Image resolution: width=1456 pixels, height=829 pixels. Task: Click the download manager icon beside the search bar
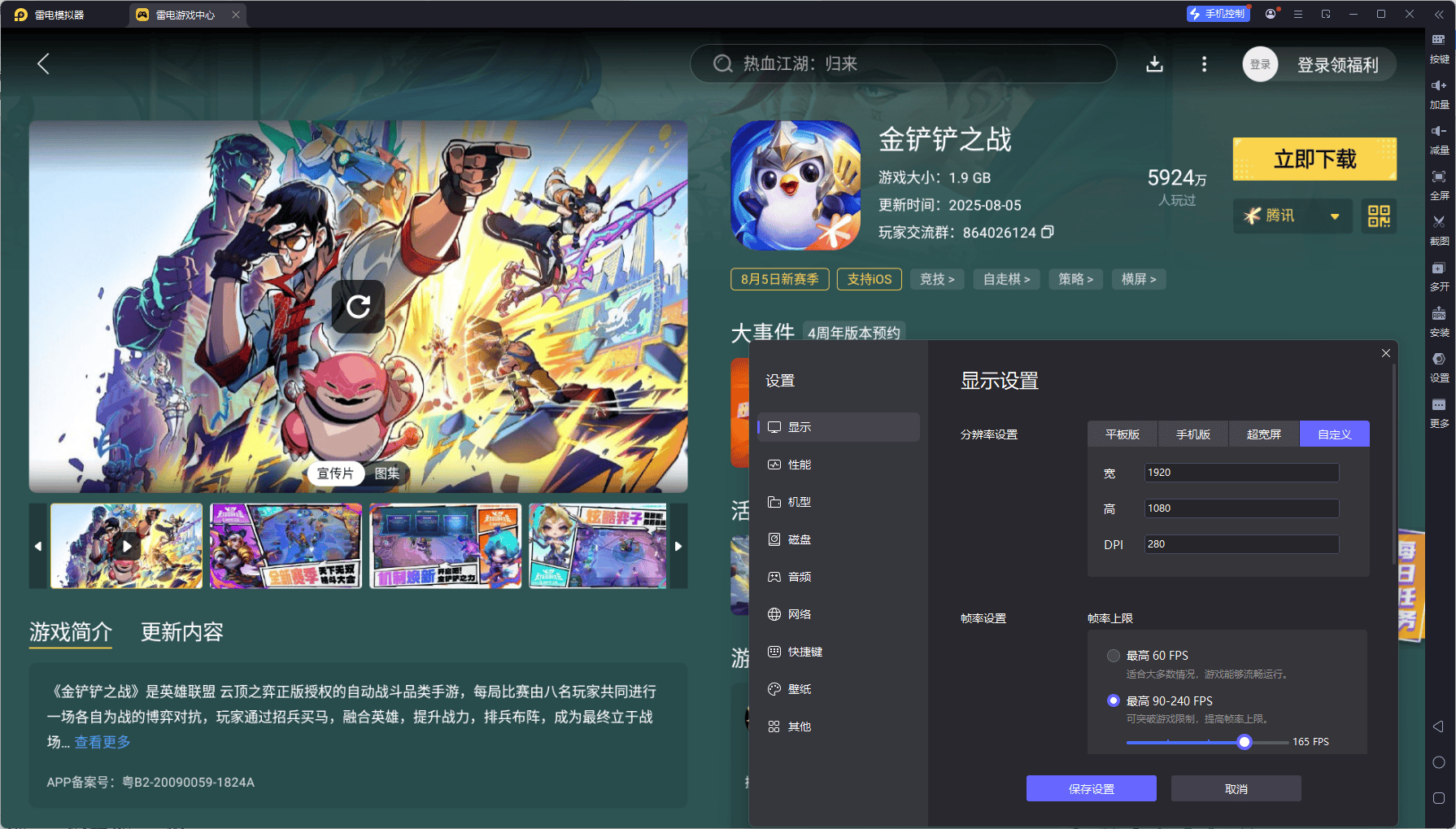(x=1154, y=63)
